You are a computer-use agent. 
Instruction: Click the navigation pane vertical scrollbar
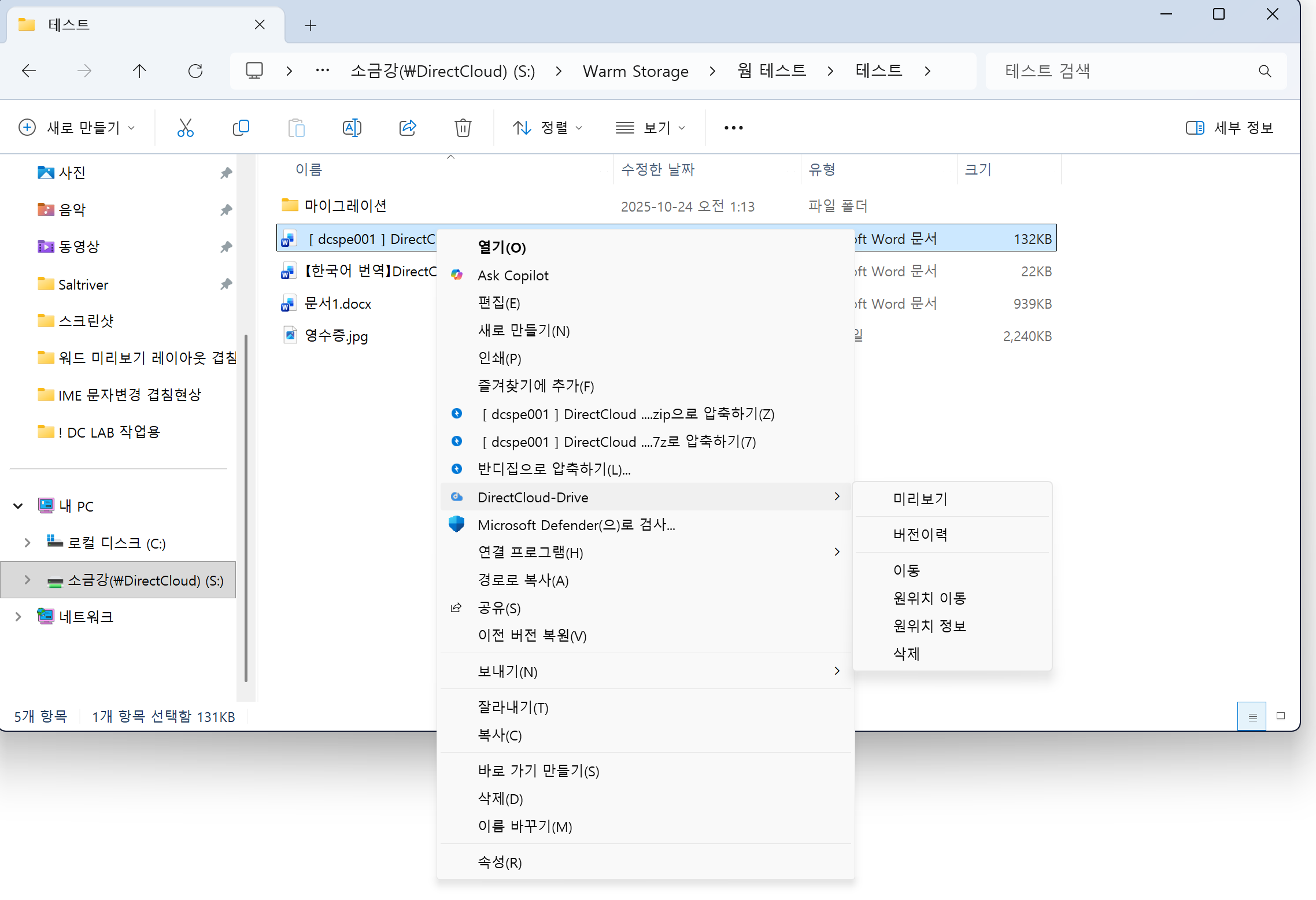[246, 509]
